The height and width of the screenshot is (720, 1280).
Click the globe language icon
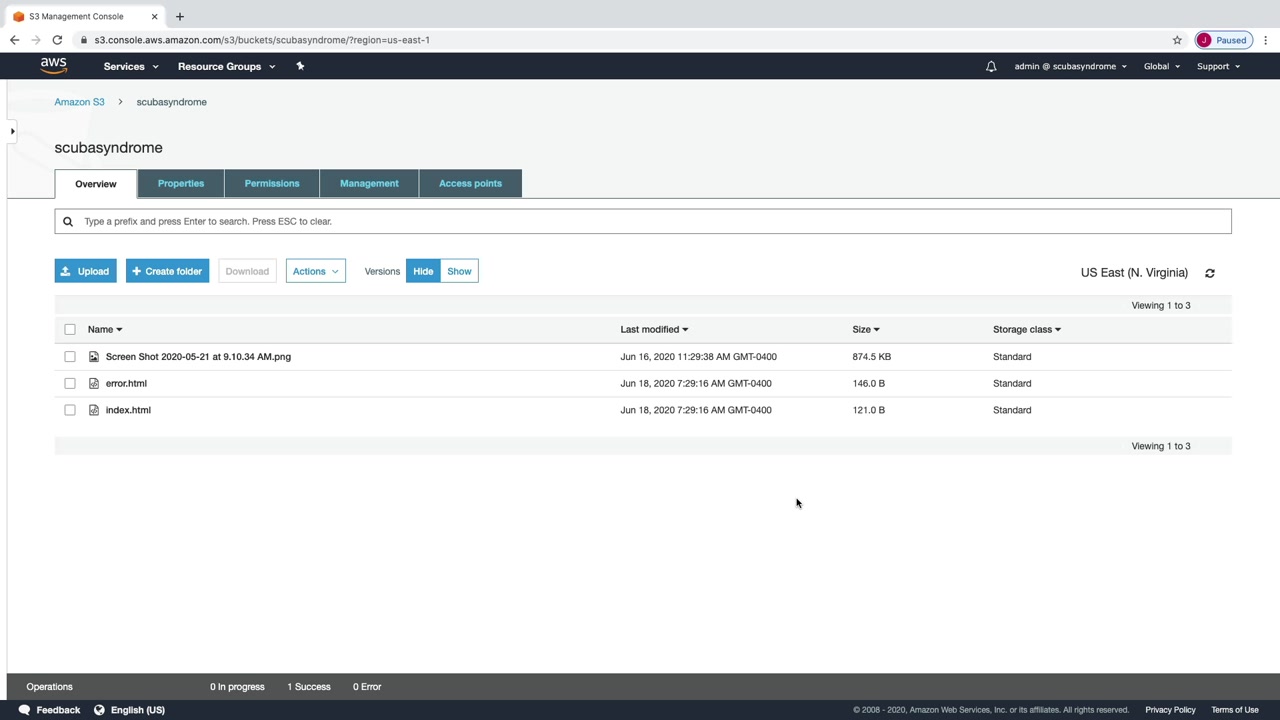[99, 710]
